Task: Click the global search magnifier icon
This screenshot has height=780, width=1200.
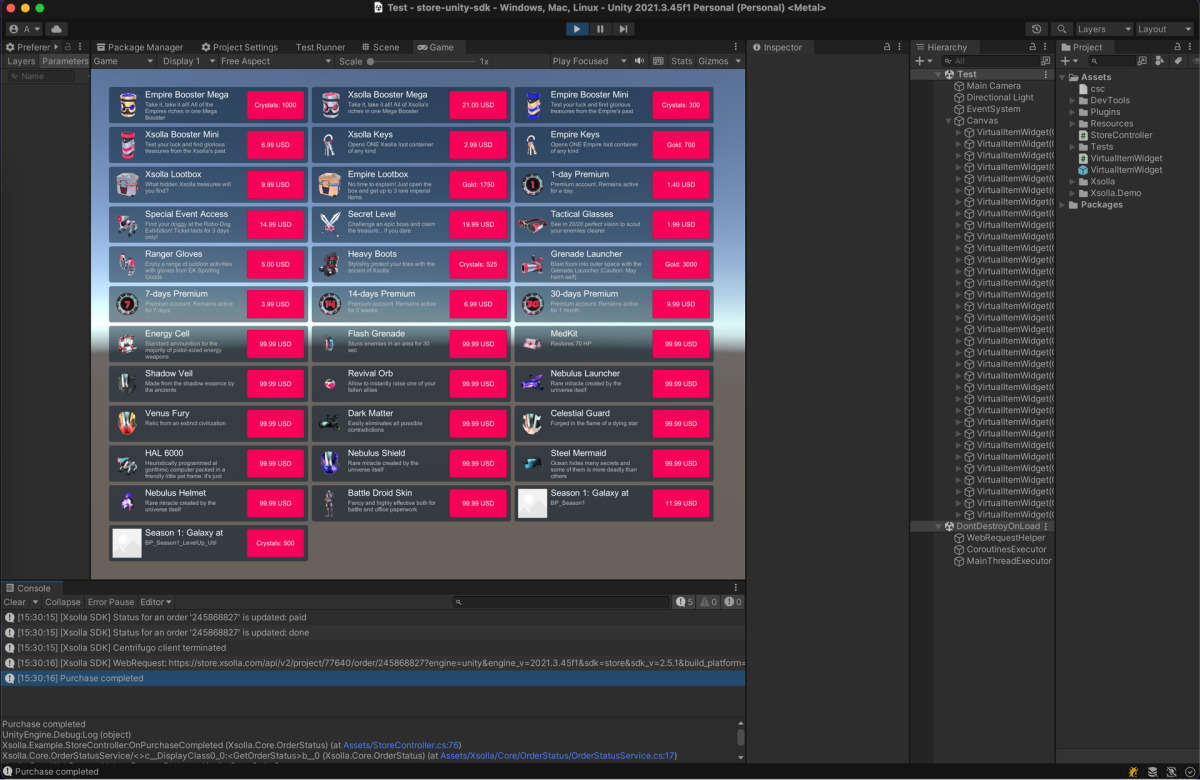Action: (x=1062, y=29)
